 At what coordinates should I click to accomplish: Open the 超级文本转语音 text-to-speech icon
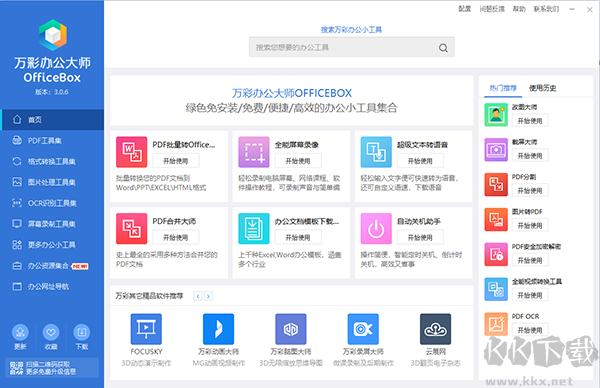376,152
